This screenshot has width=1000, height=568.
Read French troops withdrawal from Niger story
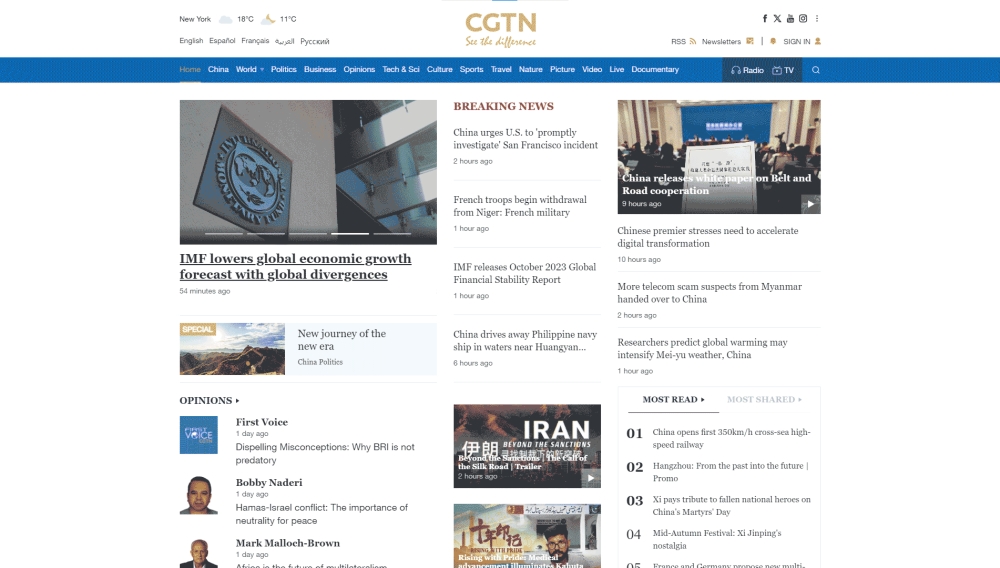[520, 206]
